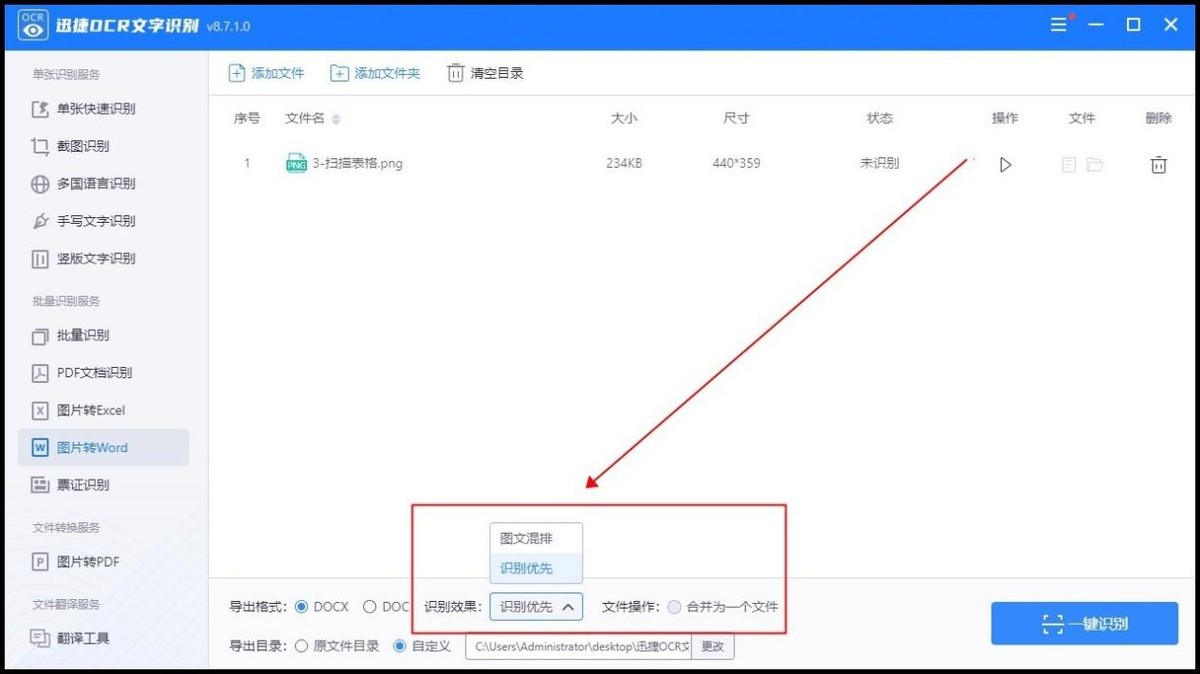Screen dimensions: 1200x674
Task: Click the 更改 directory button
Action: tap(713, 646)
